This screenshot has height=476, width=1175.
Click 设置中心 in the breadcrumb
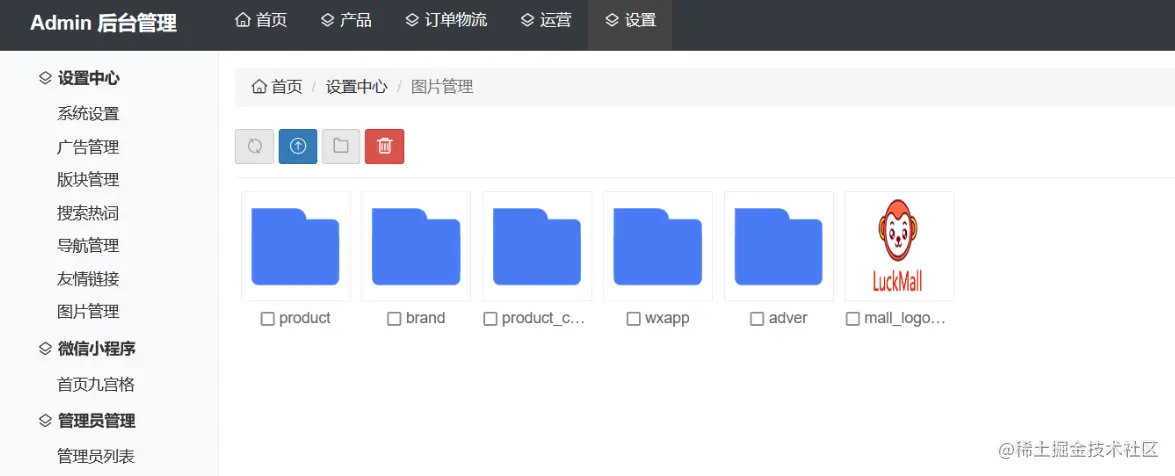[x=357, y=87]
